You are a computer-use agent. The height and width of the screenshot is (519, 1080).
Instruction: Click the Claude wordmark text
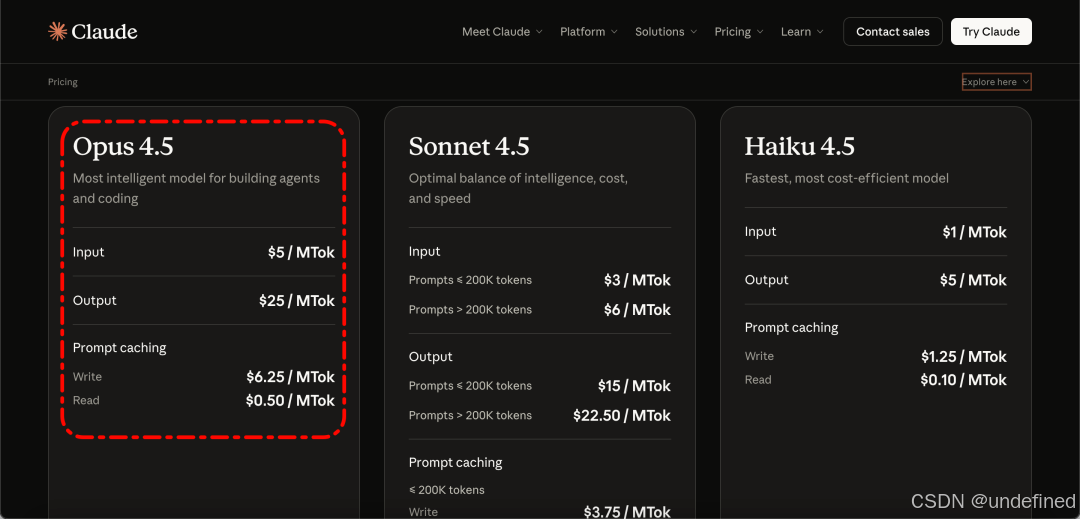click(x=104, y=32)
